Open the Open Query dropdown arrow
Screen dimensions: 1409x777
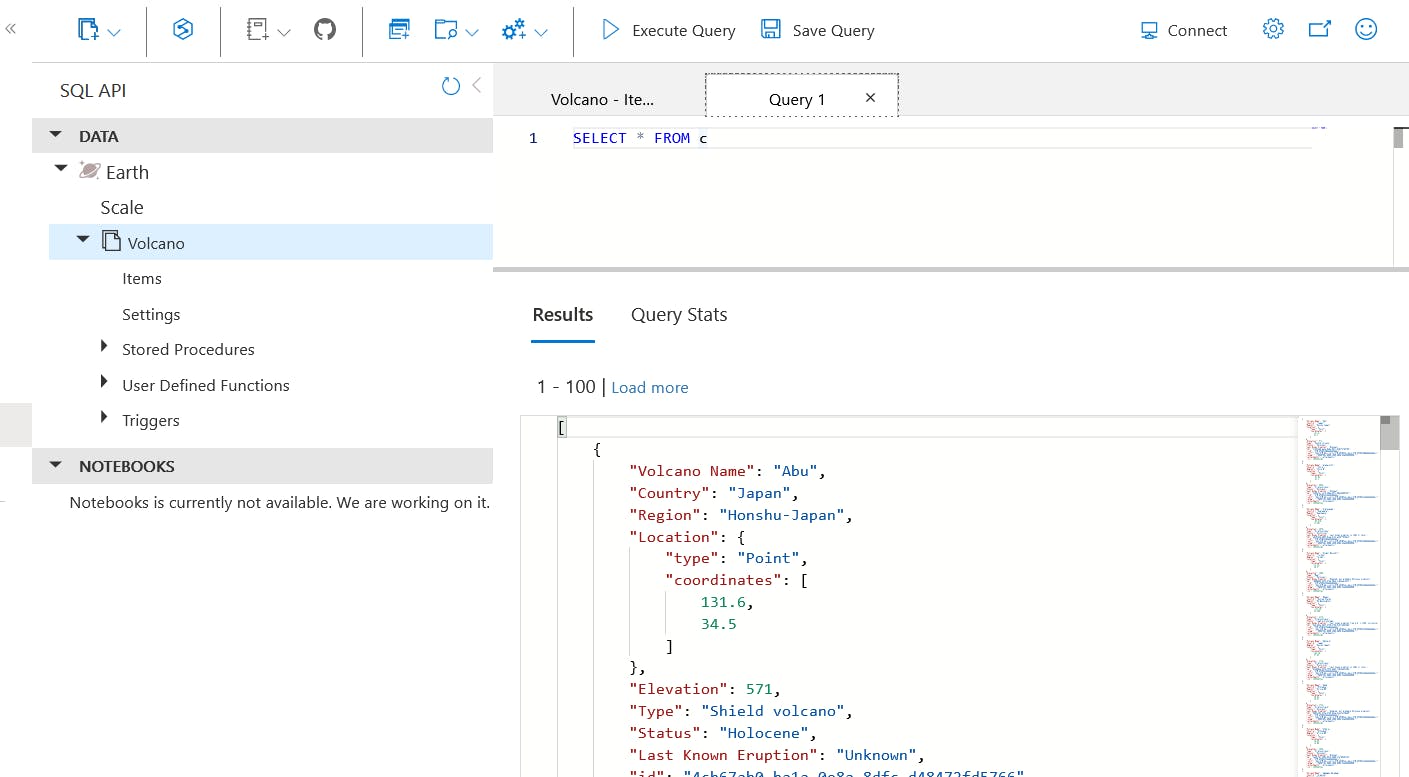click(x=472, y=32)
